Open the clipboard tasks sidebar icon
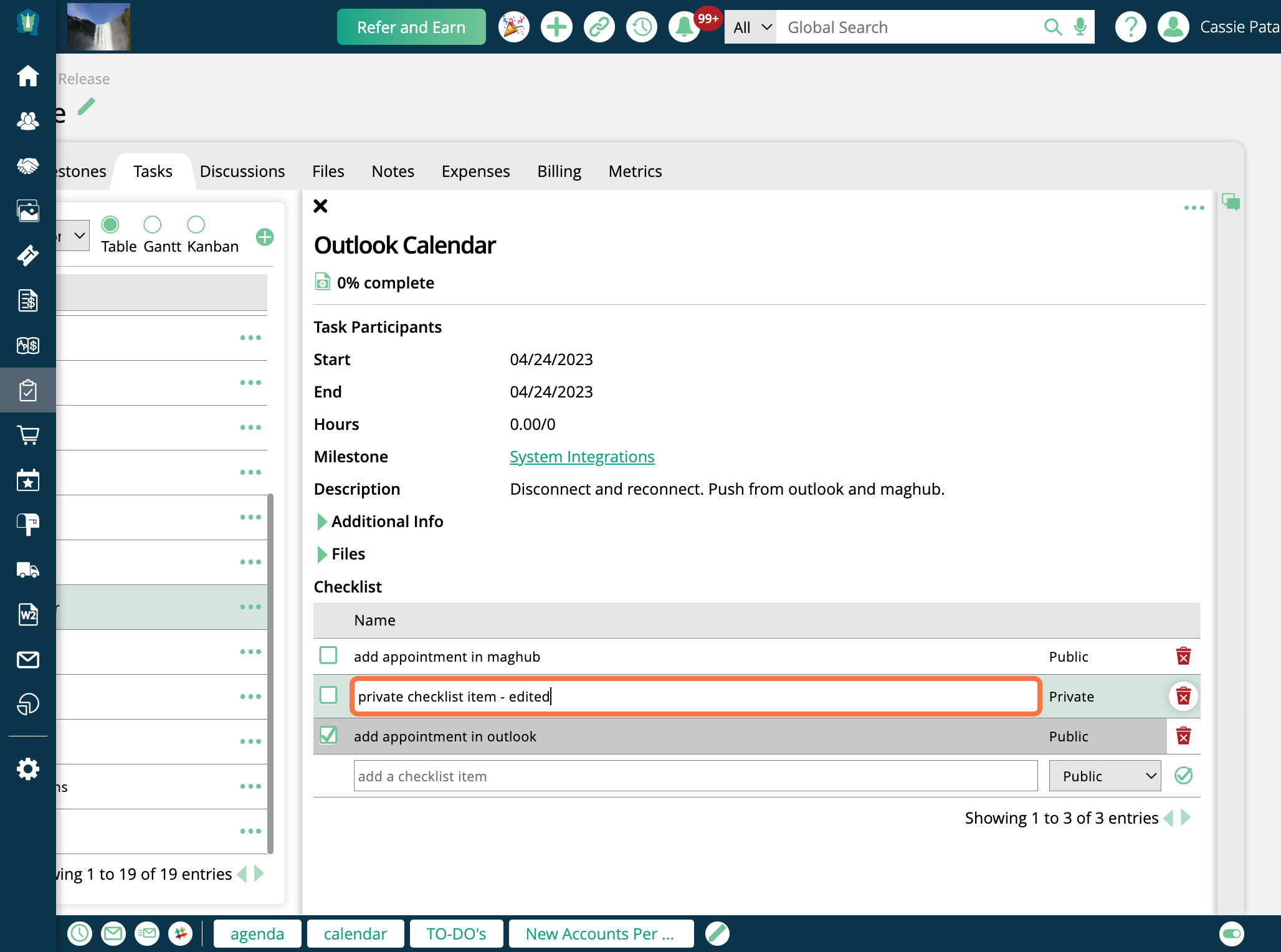1281x952 pixels. coord(28,390)
